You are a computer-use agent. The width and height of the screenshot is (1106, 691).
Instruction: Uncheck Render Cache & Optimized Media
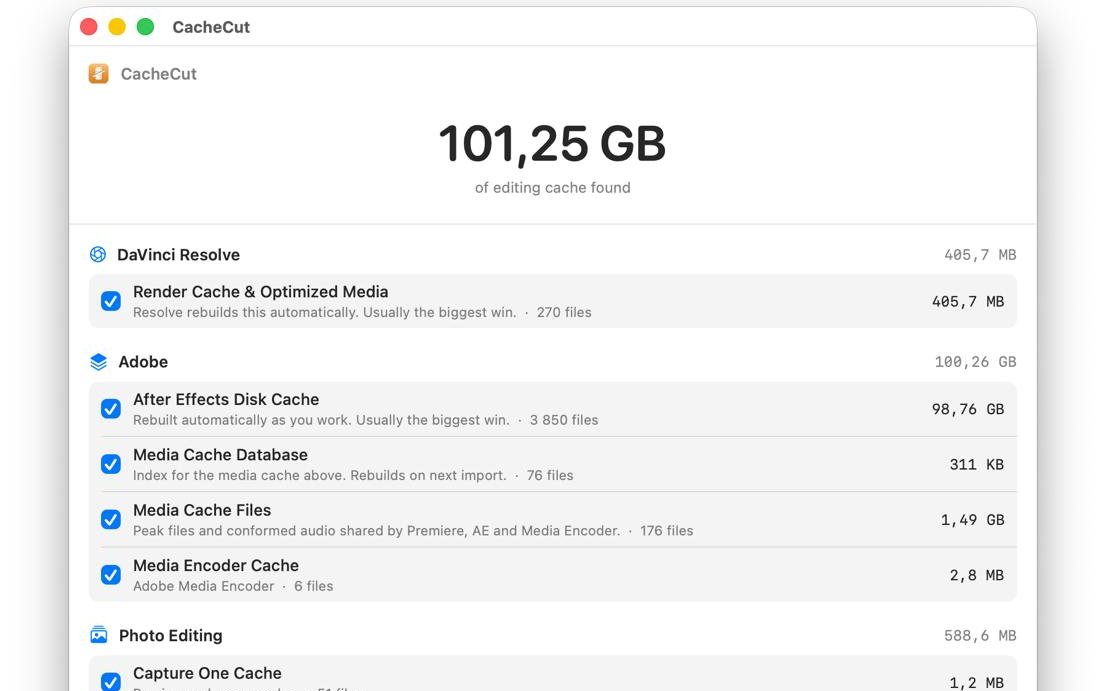pos(111,301)
